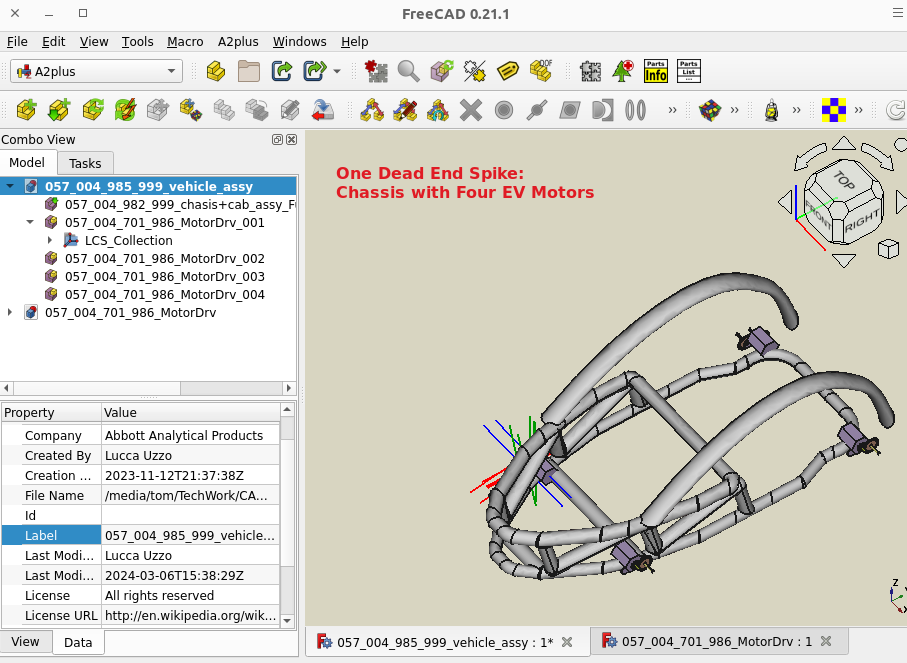Click the yellow price tag label icon
This screenshot has height=663, width=907.
[507, 71]
